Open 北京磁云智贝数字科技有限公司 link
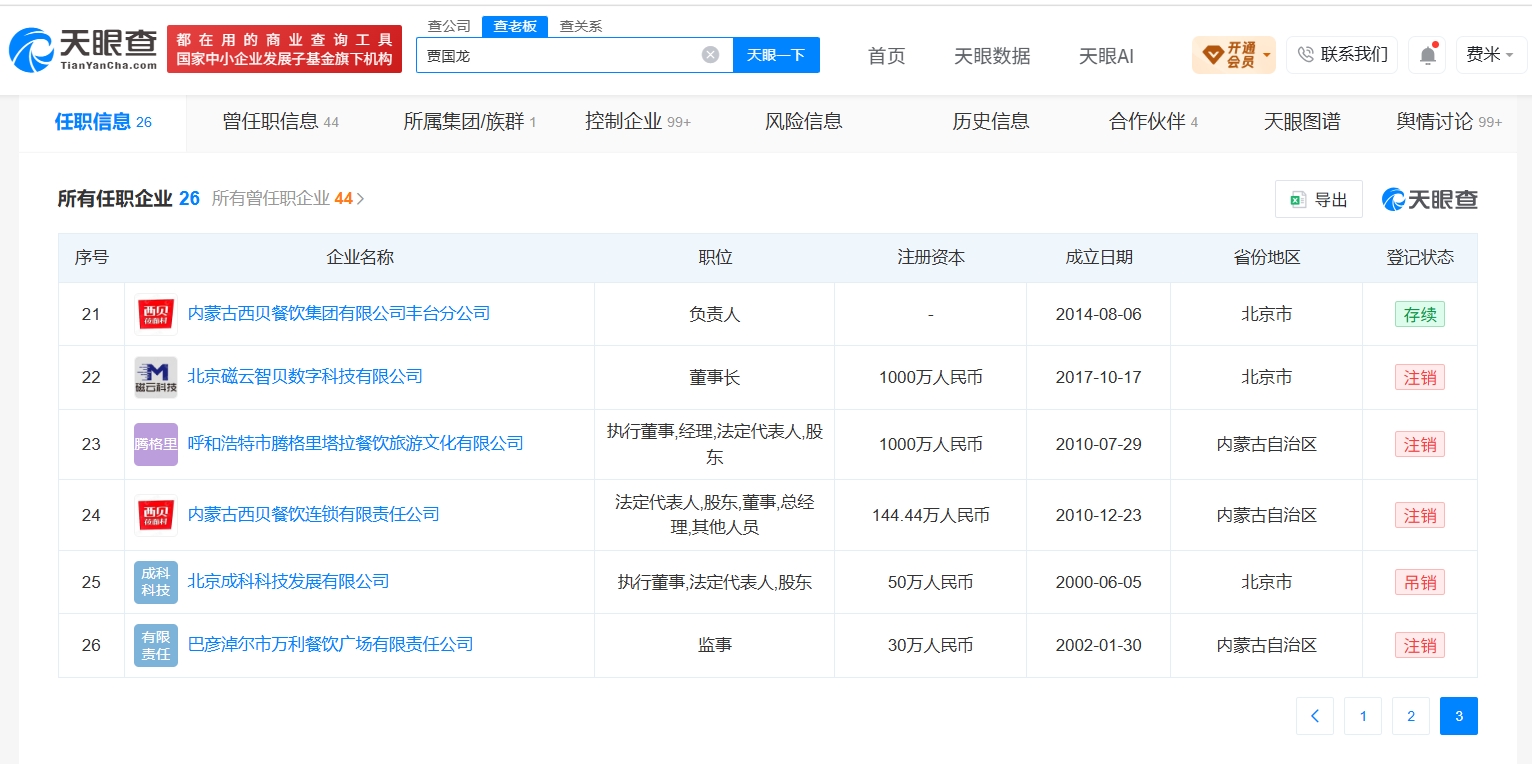The image size is (1532, 764). click(305, 377)
